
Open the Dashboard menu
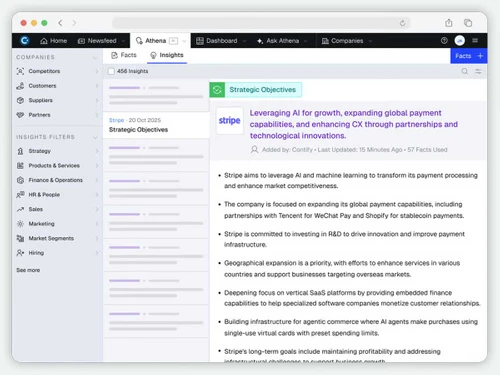click(x=221, y=41)
